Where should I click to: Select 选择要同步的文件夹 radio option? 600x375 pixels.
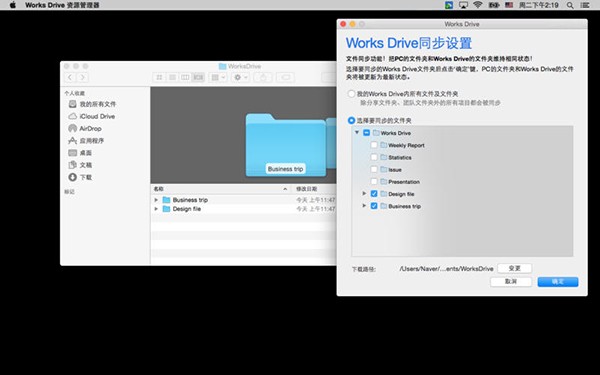point(351,121)
